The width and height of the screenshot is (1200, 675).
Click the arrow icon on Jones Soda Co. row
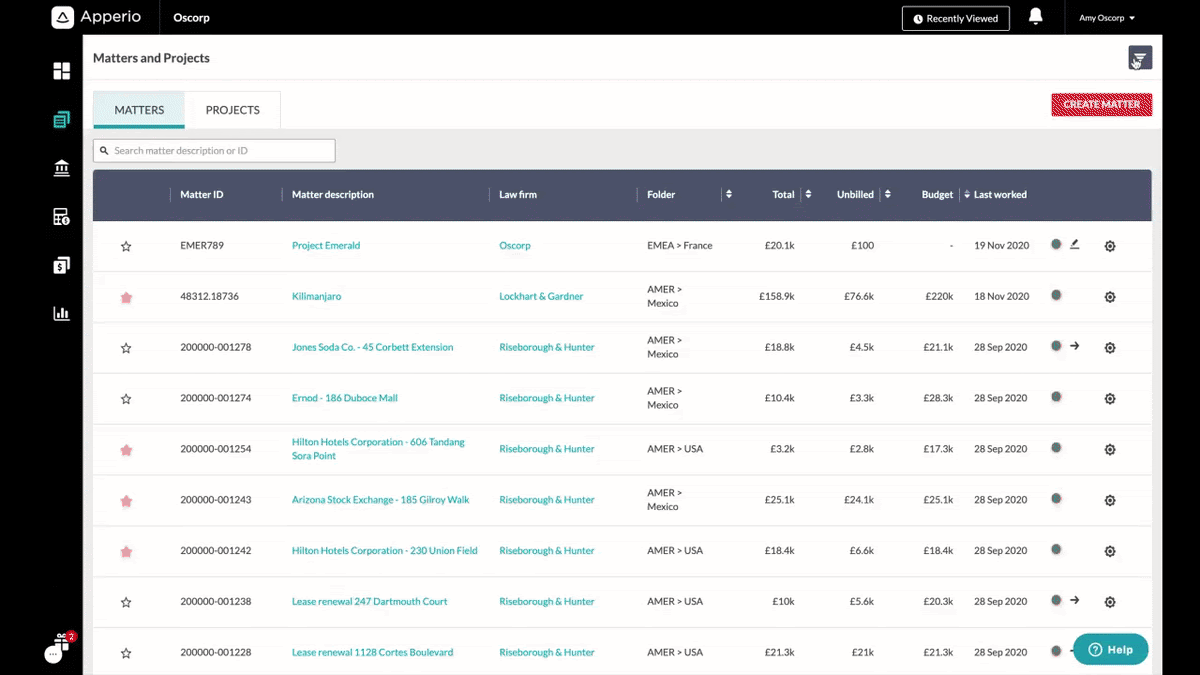click(x=1075, y=346)
